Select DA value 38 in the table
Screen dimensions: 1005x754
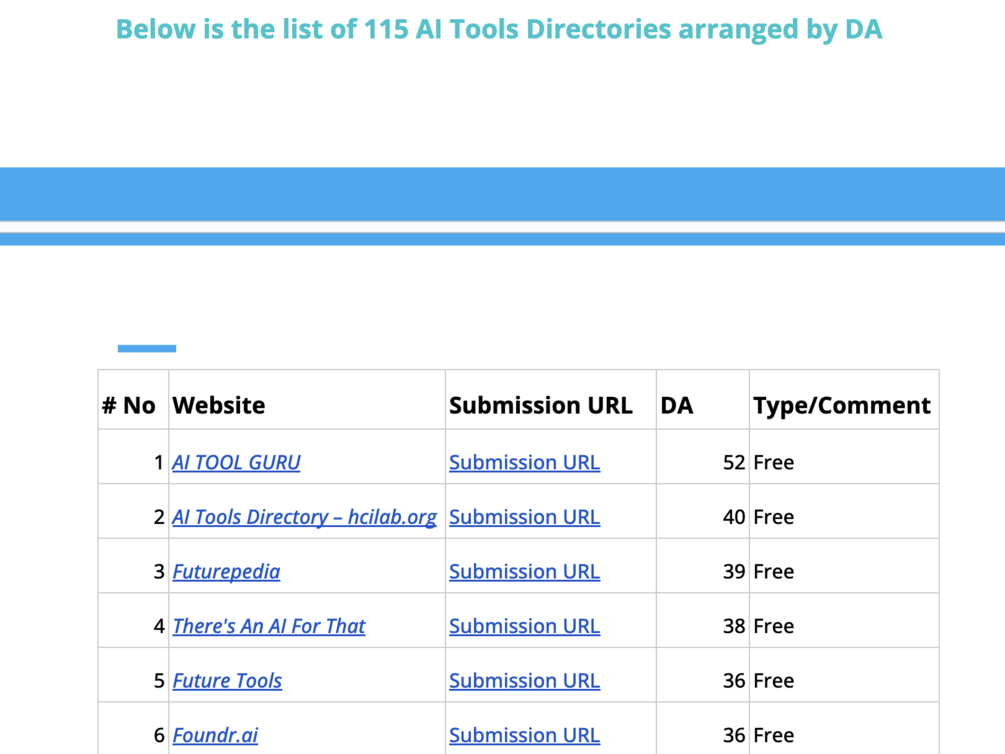[734, 626]
